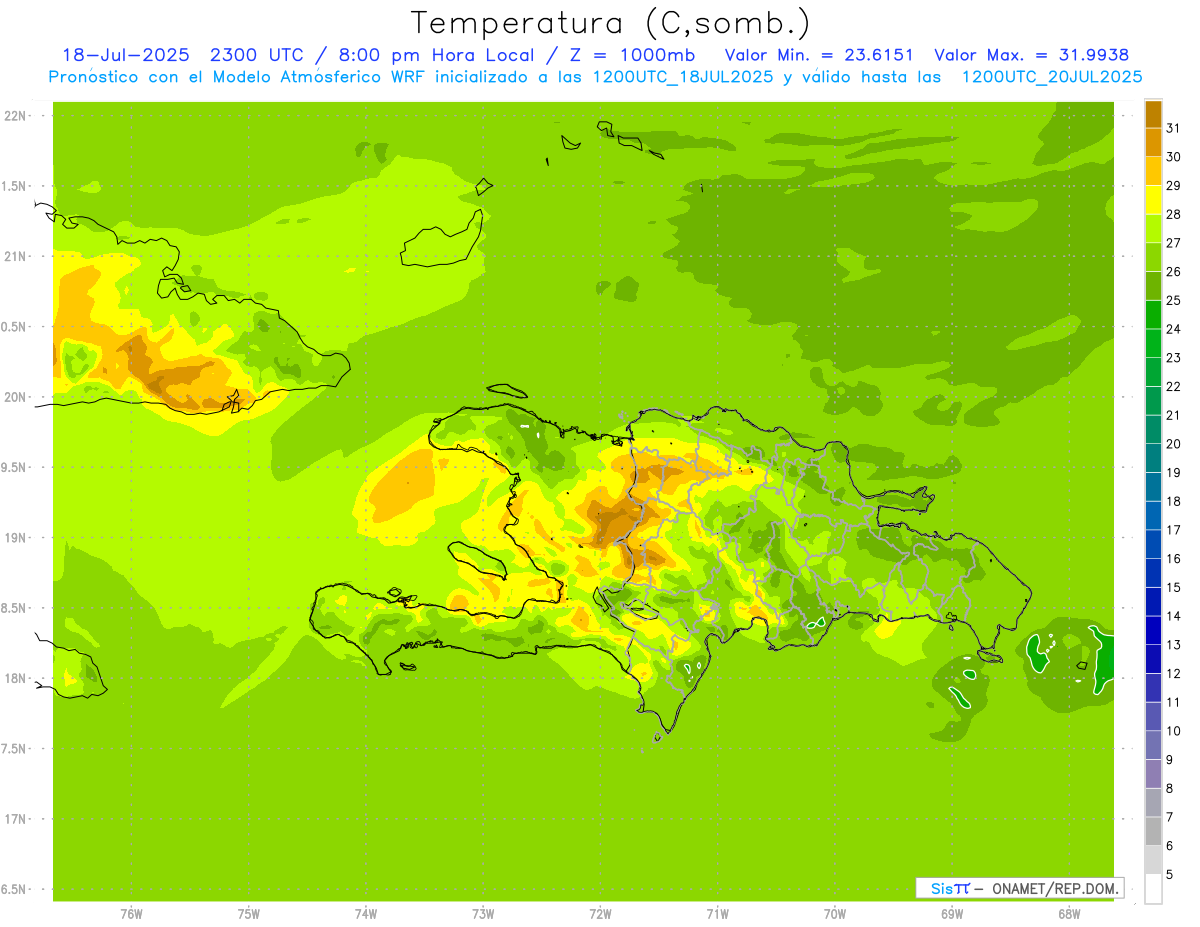The image size is (1200, 927).
Task: Click the "Valor Min. = 23.6151" readout
Action: (819, 55)
